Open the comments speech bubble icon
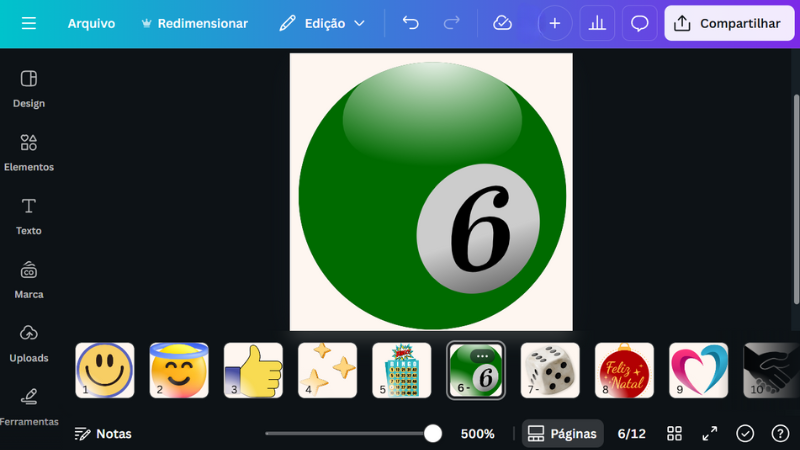 640,23
